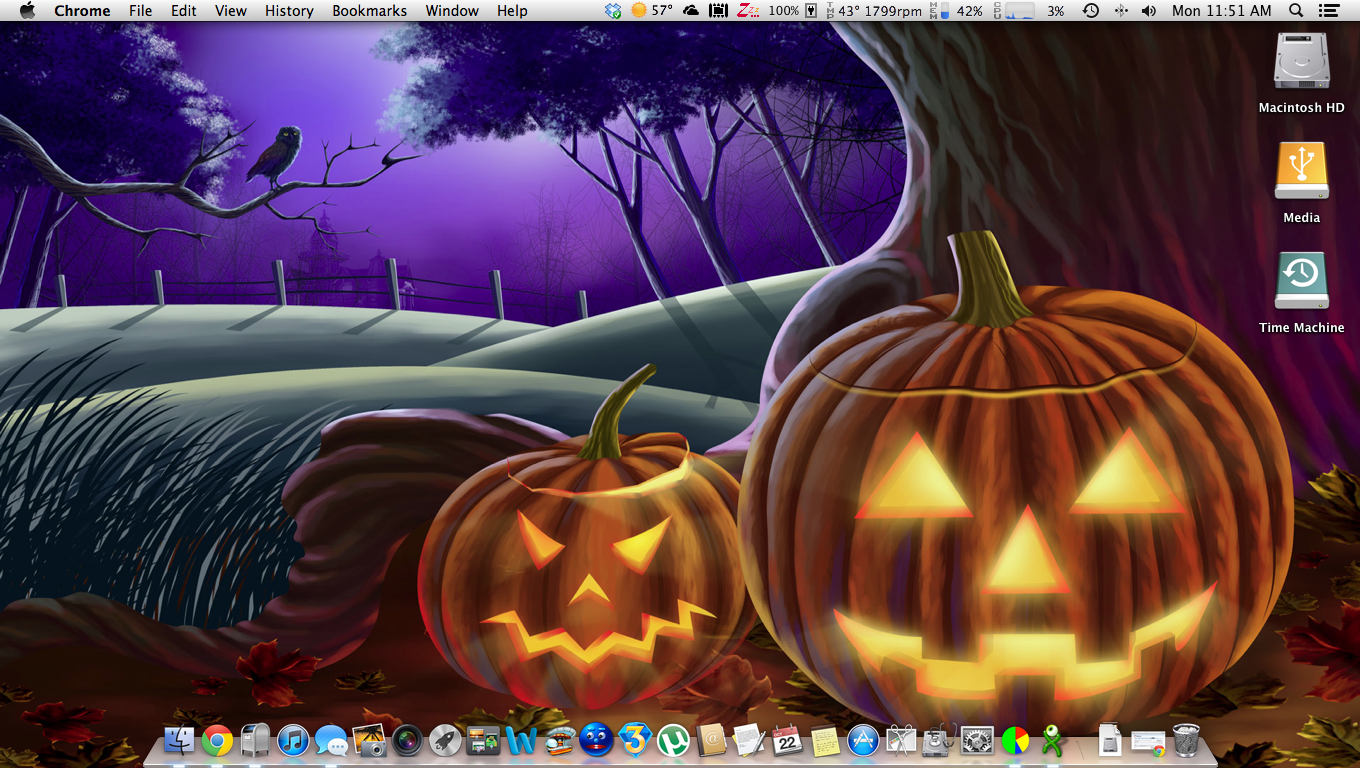Open the Help menu
Screen dimensions: 1360x768
[512, 11]
